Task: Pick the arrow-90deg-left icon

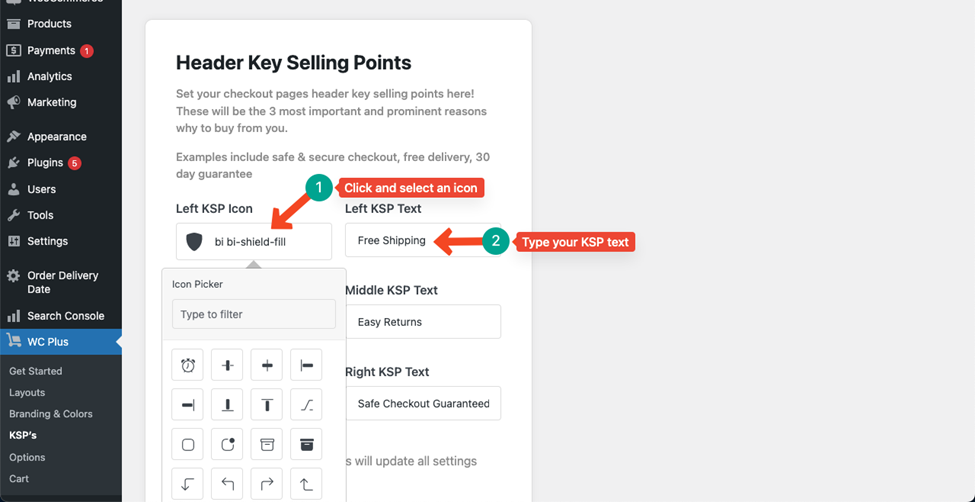Action: point(227,484)
